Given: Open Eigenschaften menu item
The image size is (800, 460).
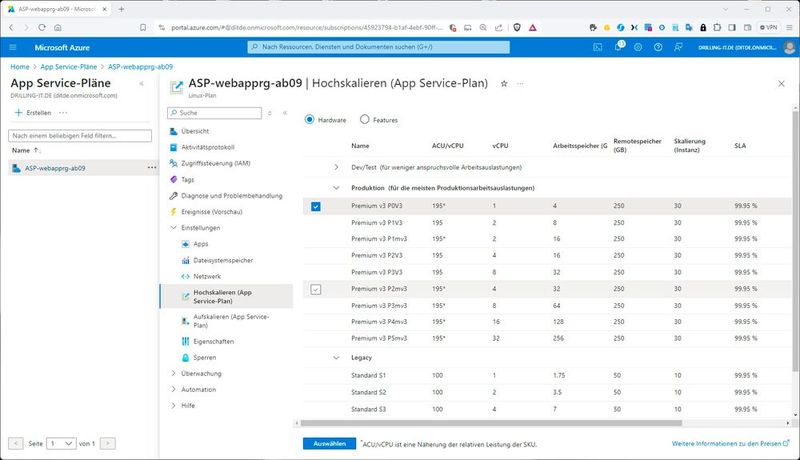Looking at the screenshot, I should pos(214,341).
